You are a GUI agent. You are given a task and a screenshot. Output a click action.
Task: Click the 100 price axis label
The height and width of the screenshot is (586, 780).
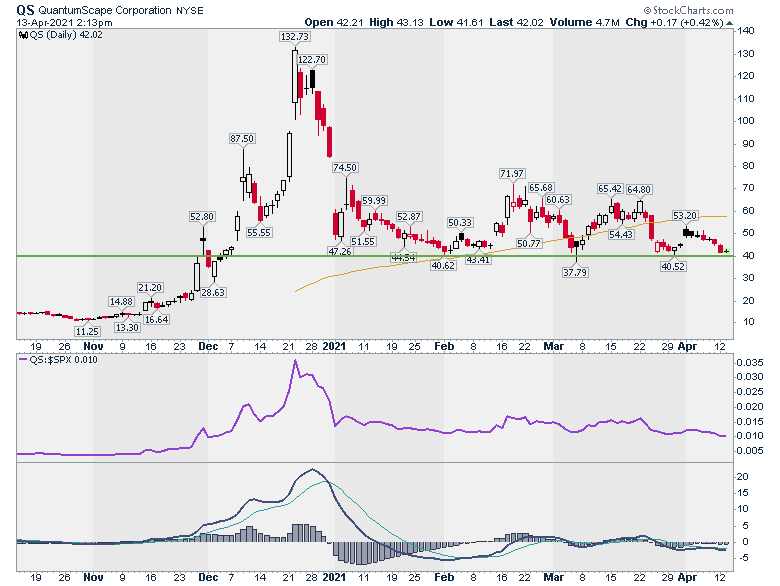[x=746, y=121]
